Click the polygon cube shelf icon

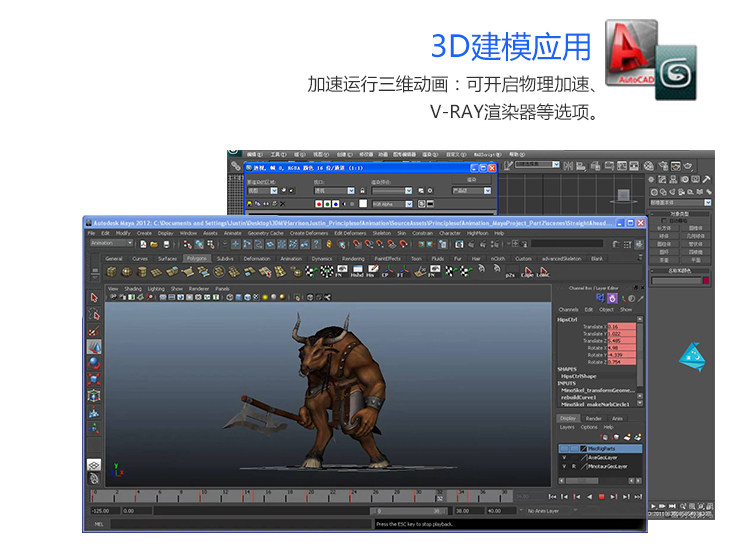pos(111,272)
